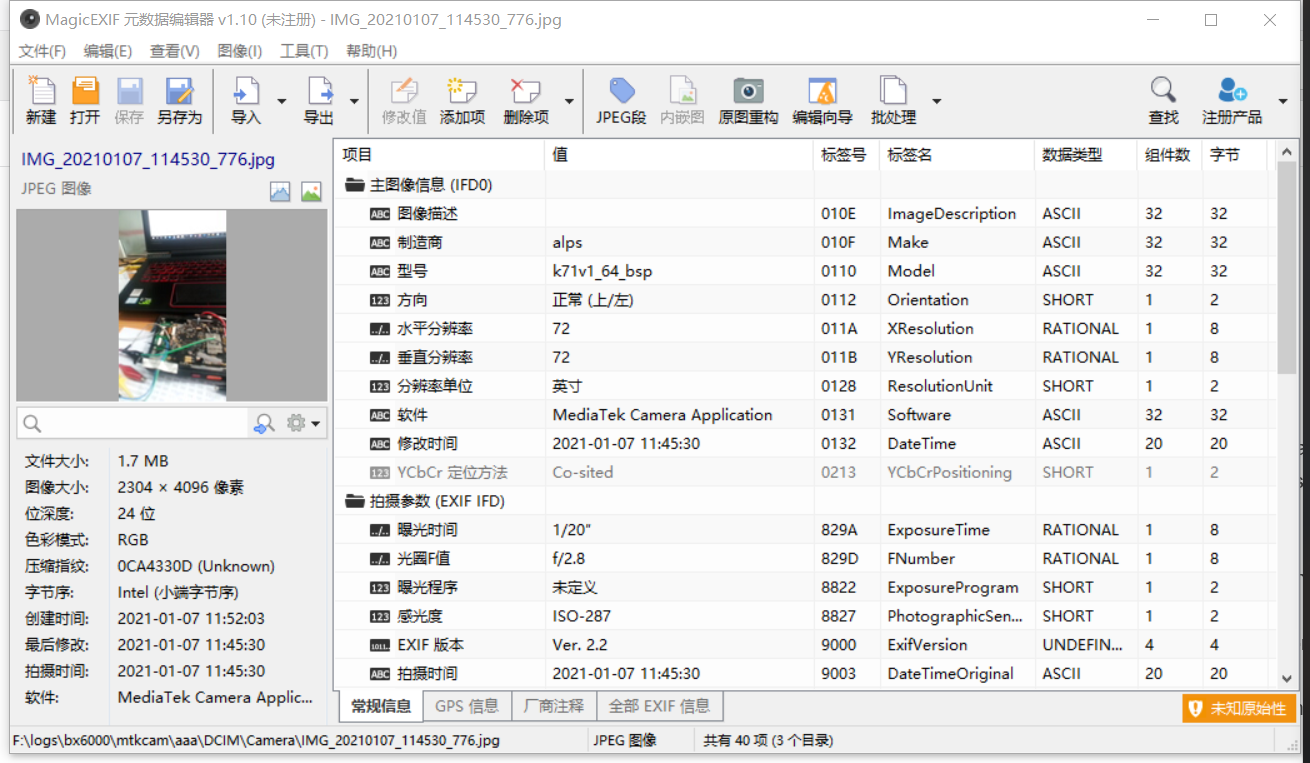This screenshot has width=1310, height=763.
Task: Click the 原图重构 reconstruction icon
Action: click(748, 99)
